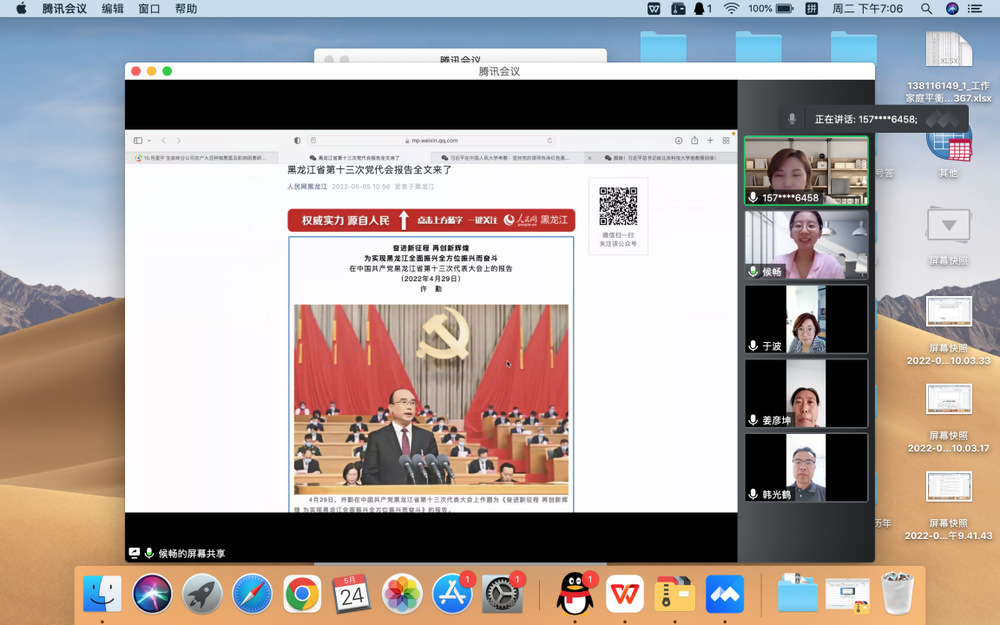1000x625 pixels.
Task: Open Google Chrome from the Dock
Action: (302, 593)
